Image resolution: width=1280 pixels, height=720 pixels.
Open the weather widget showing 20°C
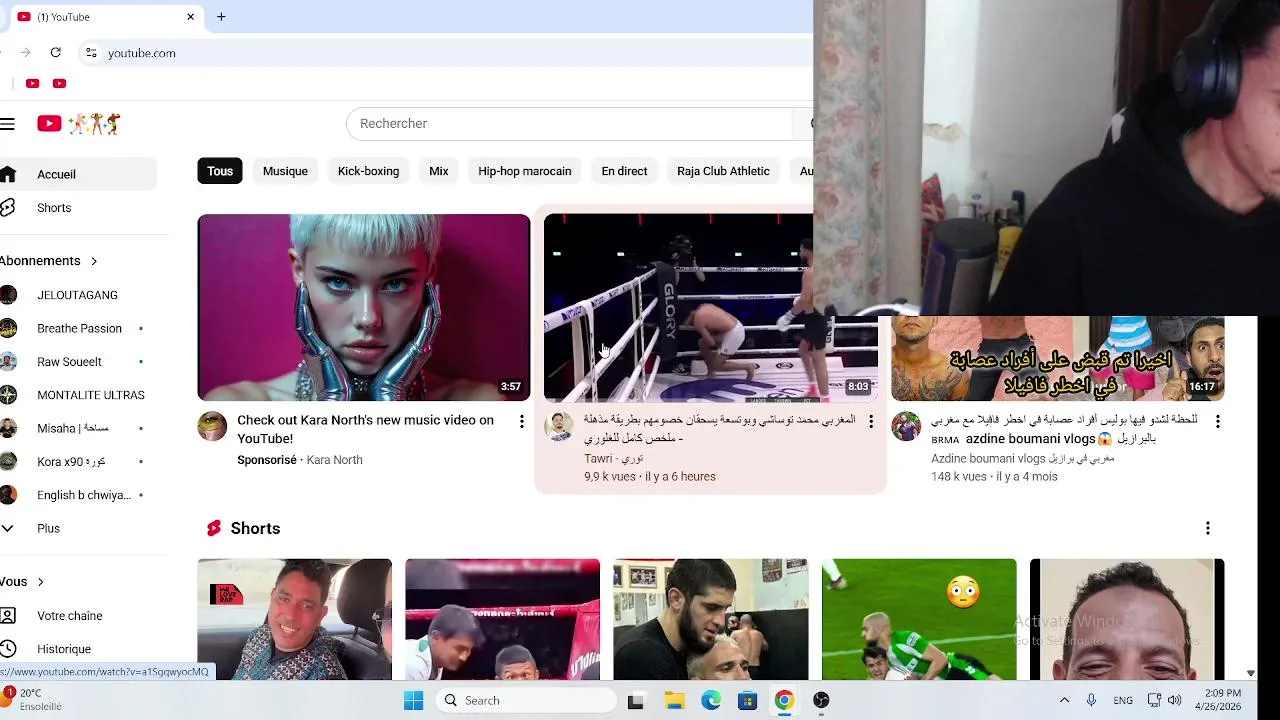[33, 699]
